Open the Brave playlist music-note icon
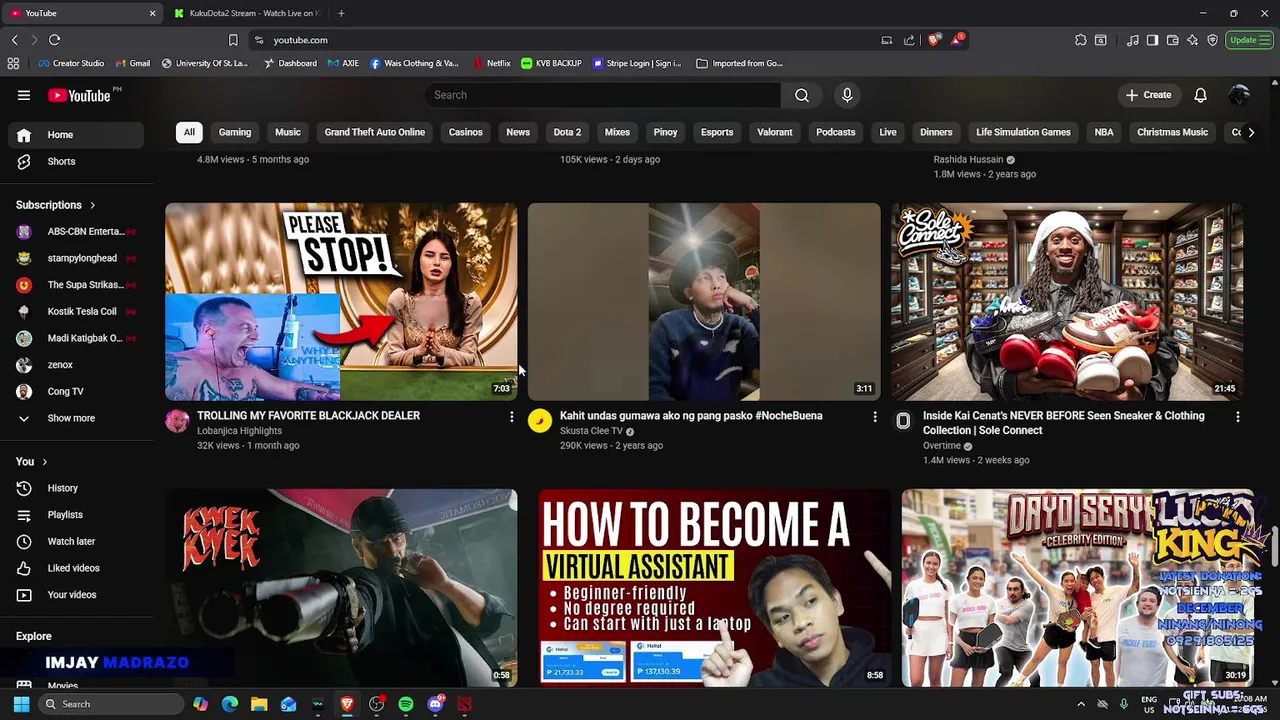Image resolution: width=1280 pixels, height=720 pixels. coord(1132,40)
